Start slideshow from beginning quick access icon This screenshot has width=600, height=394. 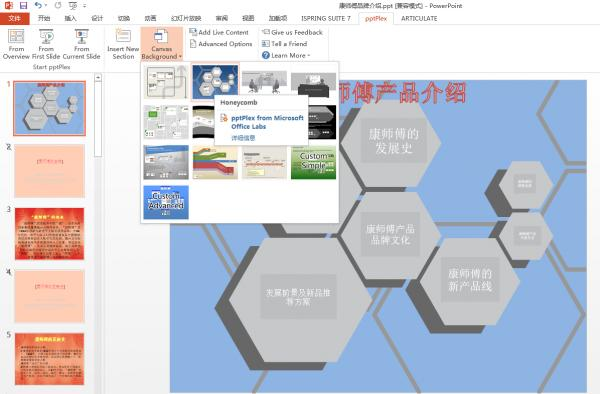click(73, 5)
